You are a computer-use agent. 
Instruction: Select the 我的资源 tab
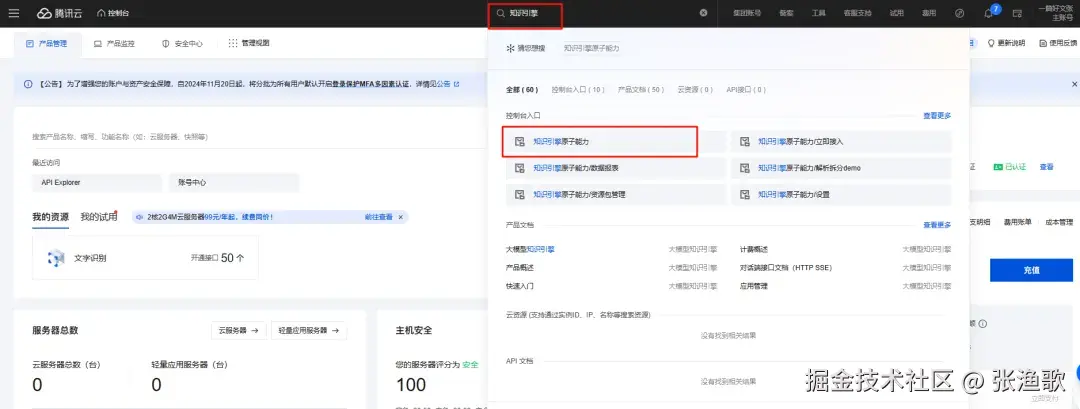coord(50,217)
